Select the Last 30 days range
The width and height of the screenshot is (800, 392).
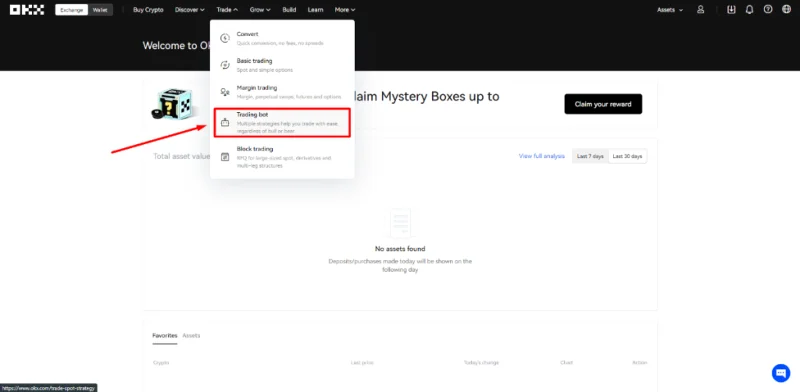[x=628, y=156]
